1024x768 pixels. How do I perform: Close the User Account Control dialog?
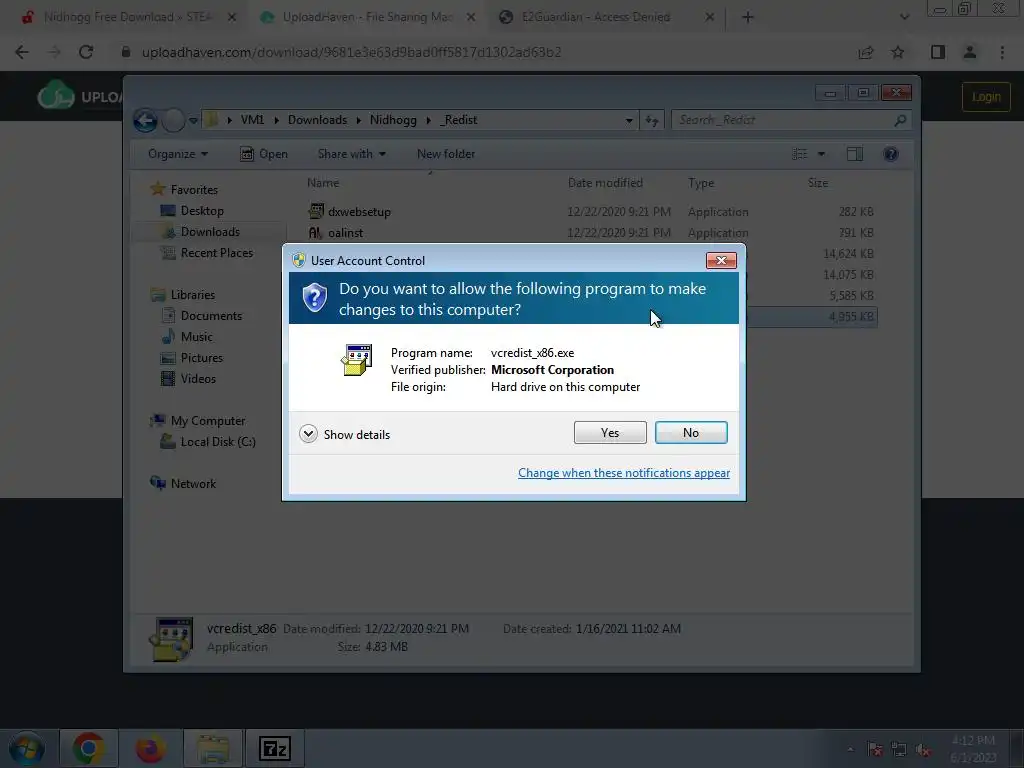pos(721,261)
